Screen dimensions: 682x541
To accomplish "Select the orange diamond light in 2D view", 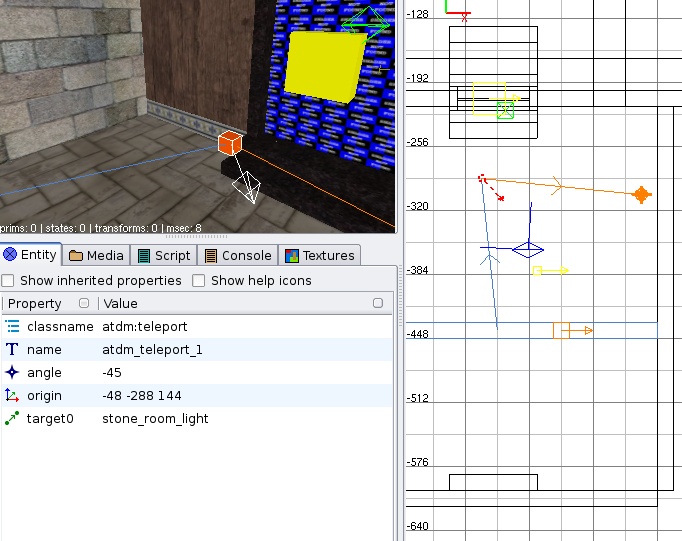I will (642, 195).
